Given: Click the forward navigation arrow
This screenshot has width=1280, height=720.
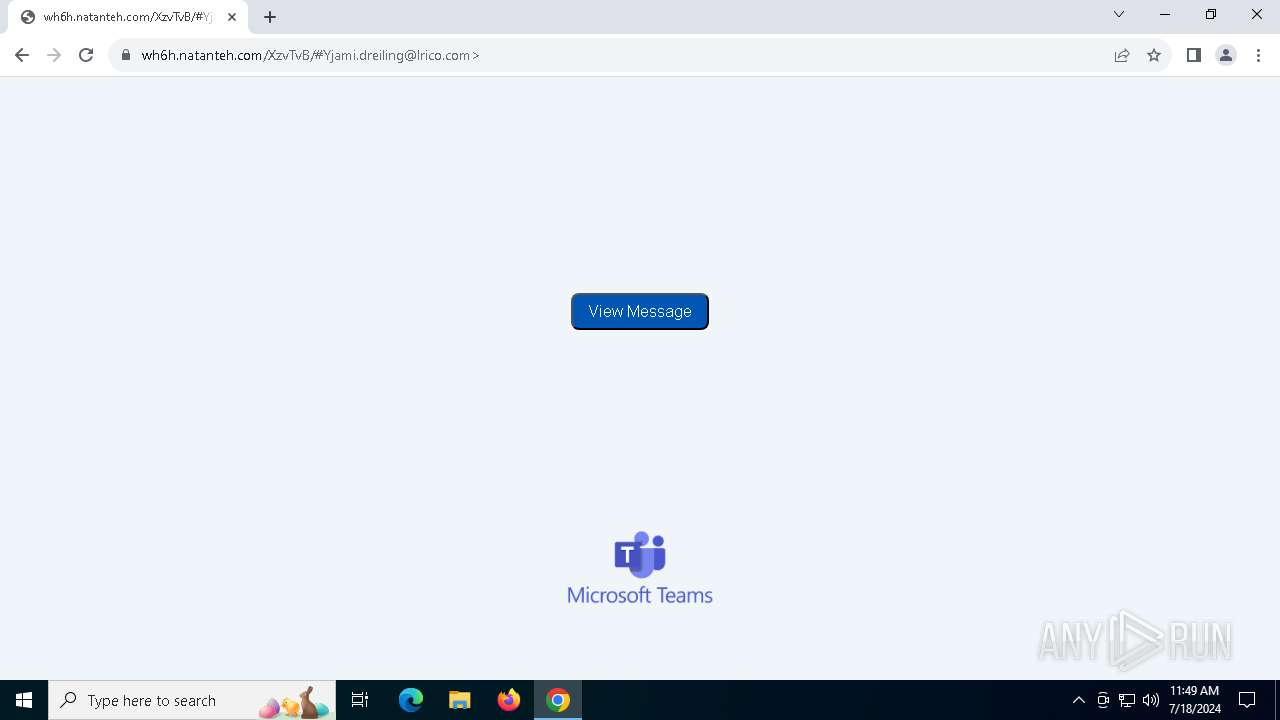Looking at the screenshot, I should pos(54,55).
